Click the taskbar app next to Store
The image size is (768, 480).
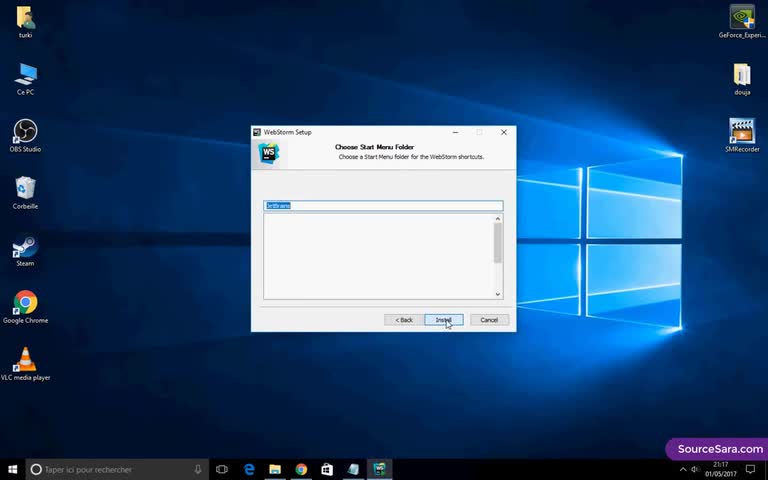coord(353,469)
